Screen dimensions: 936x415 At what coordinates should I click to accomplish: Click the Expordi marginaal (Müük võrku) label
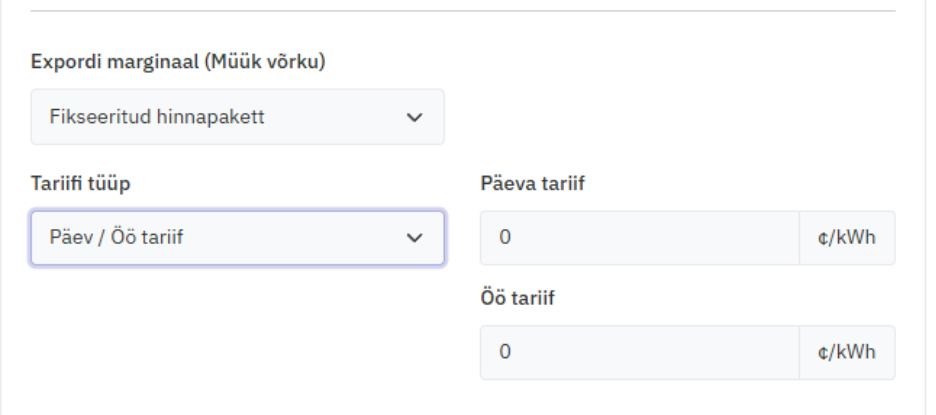(x=181, y=62)
